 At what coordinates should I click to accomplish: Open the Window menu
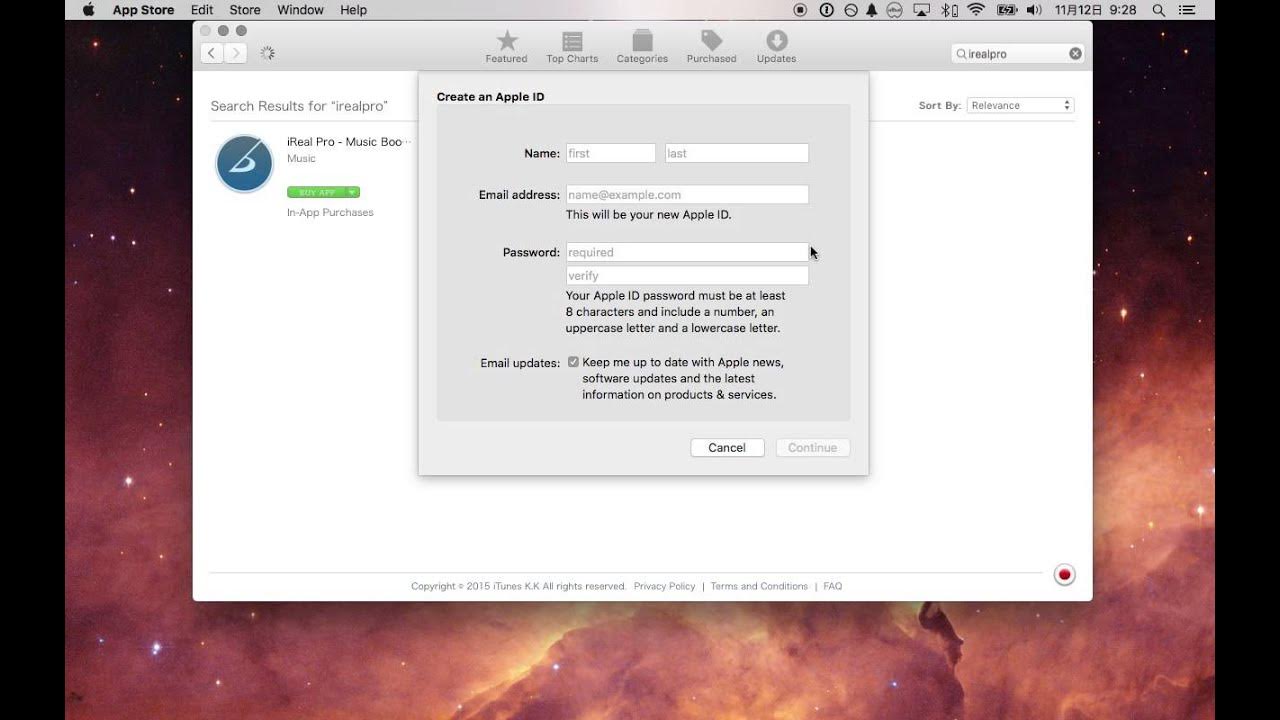coord(300,10)
